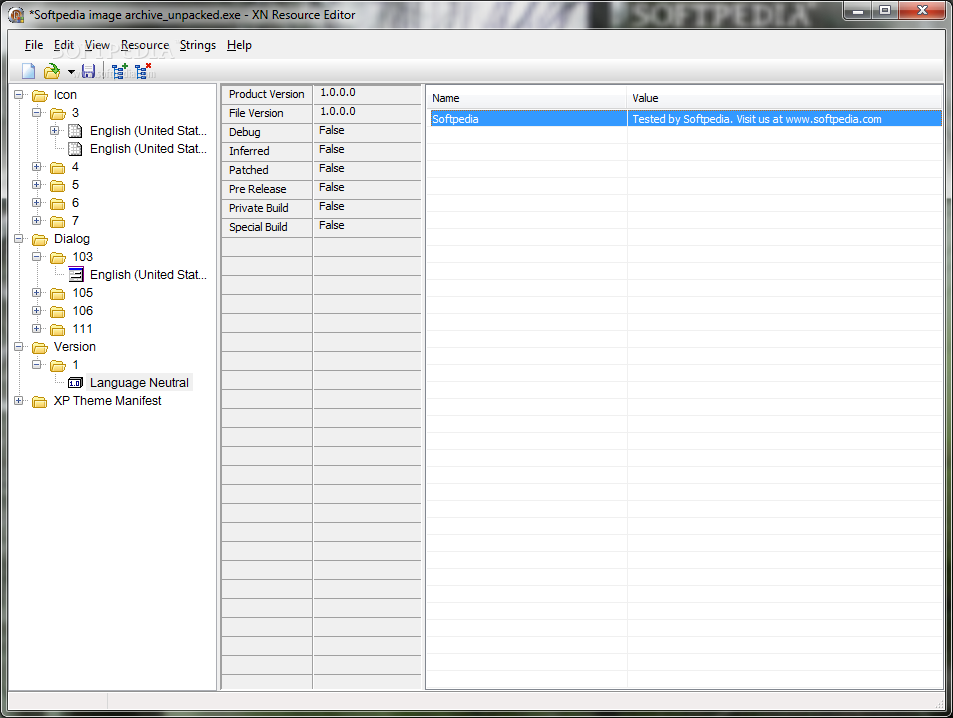Image resolution: width=953 pixels, height=718 pixels.
Task: Select folder 111 under Dialog
Action: point(83,329)
